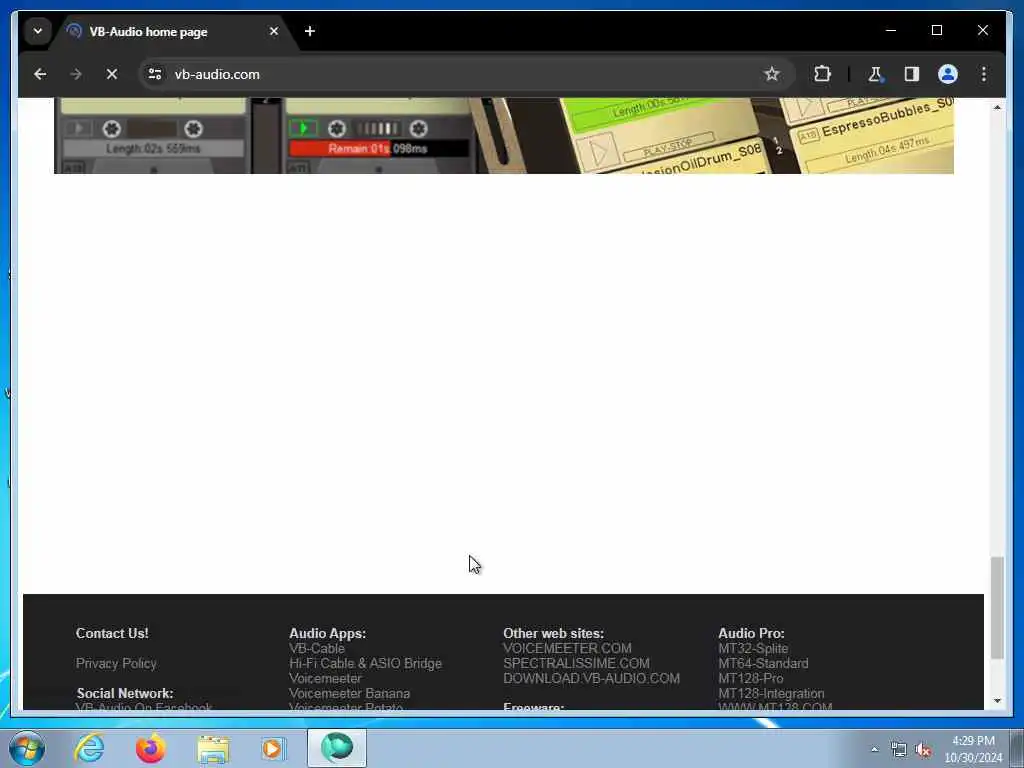Open Chrome Labs flask icon
This screenshot has width=1024, height=768.
875,74
